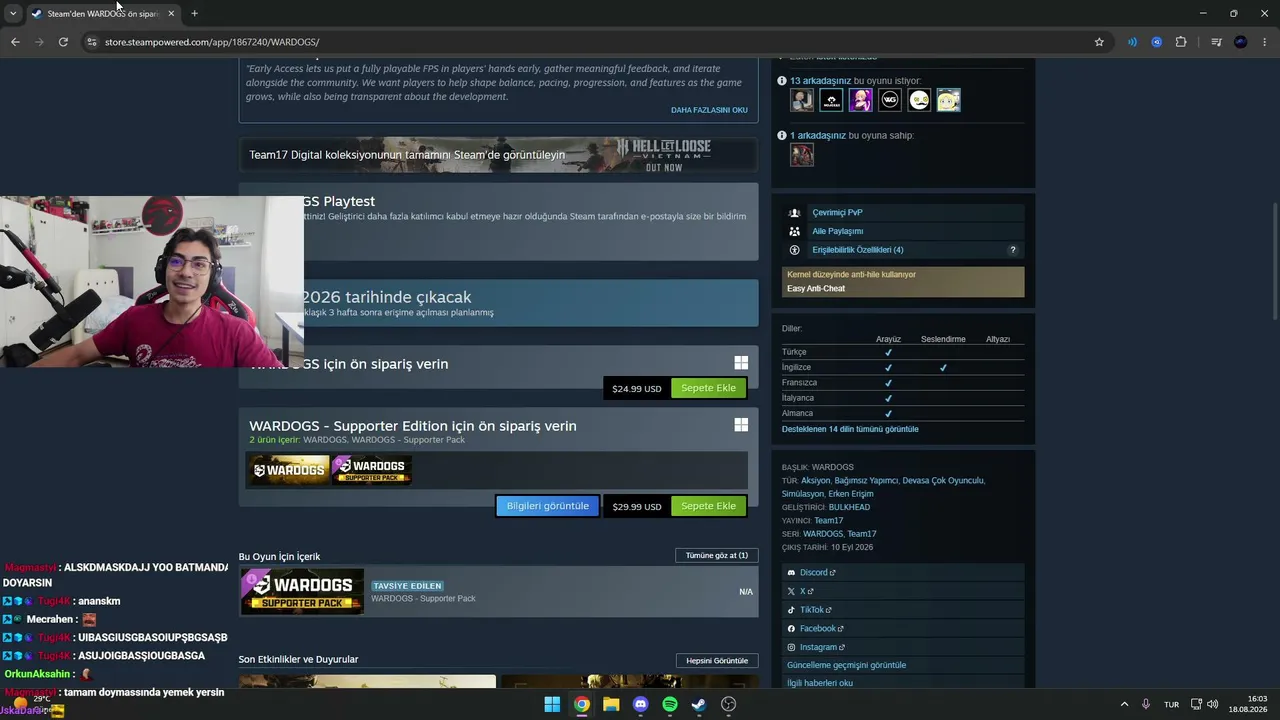Open the first friend avatar wanting this game
1280x720 pixels.
802,100
